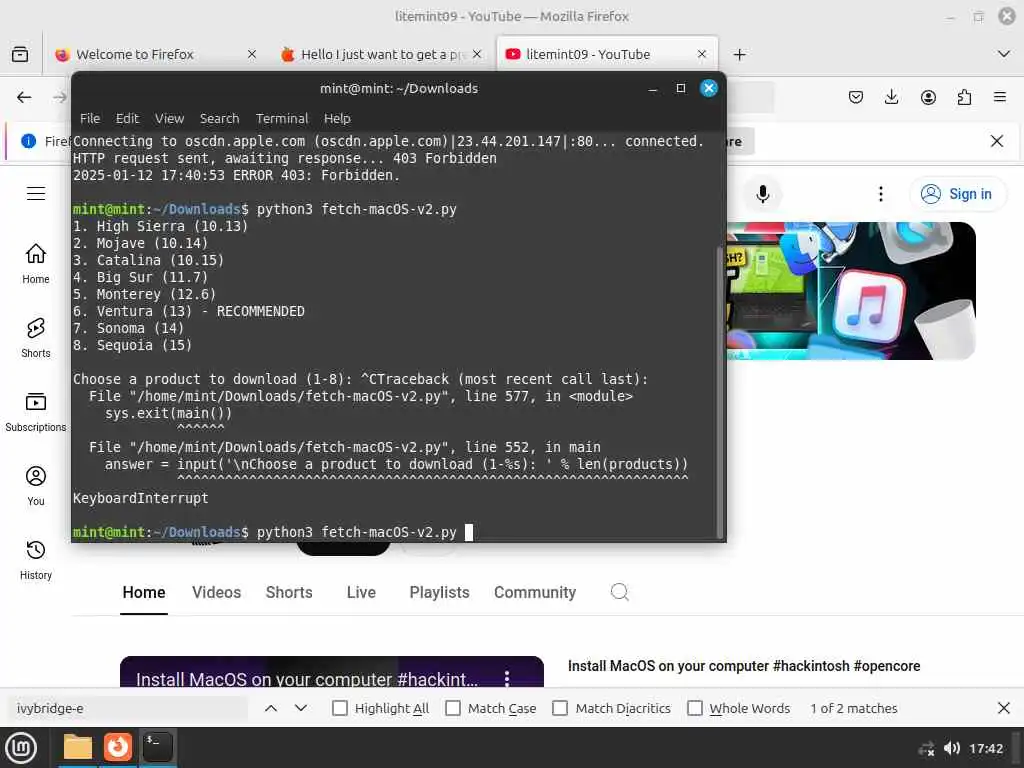Open a new tab with plus button
The width and height of the screenshot is (1024, 768).
pyautogui.click(x=739, y=54)
